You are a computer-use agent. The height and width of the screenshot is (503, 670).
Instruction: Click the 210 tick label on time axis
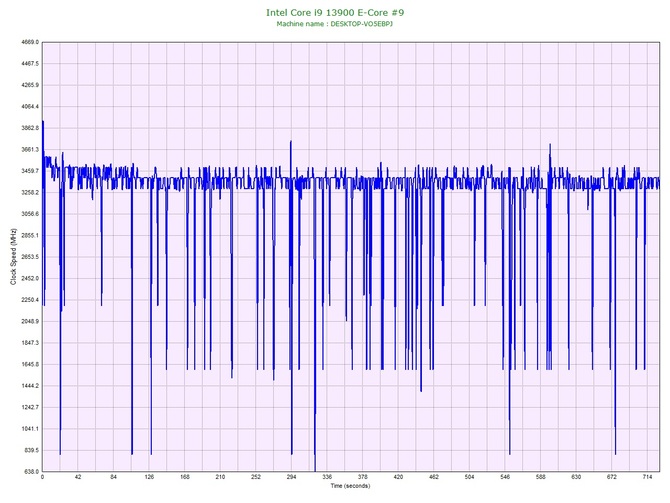220,477
